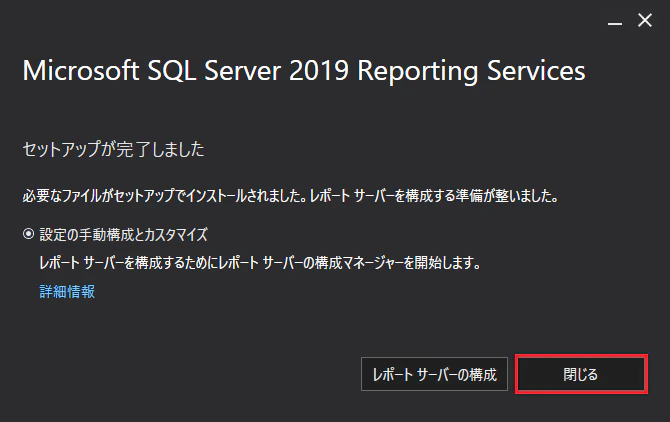Click Microsoft SQL Server 2019 Reporting Services title
The width and height of the screenshot is (670, 422).
[304, 70]
